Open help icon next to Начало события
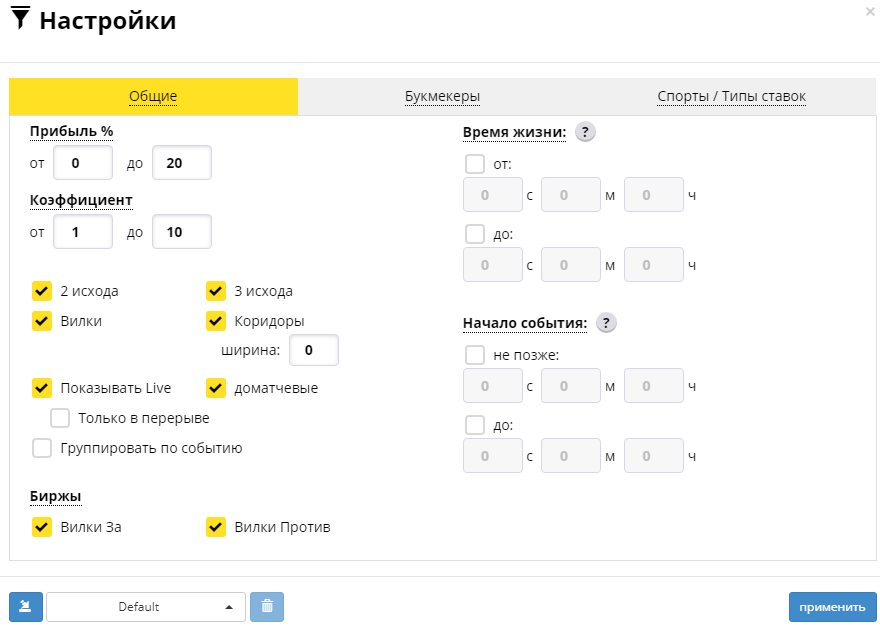880x626 pixels. pos(606,323)
